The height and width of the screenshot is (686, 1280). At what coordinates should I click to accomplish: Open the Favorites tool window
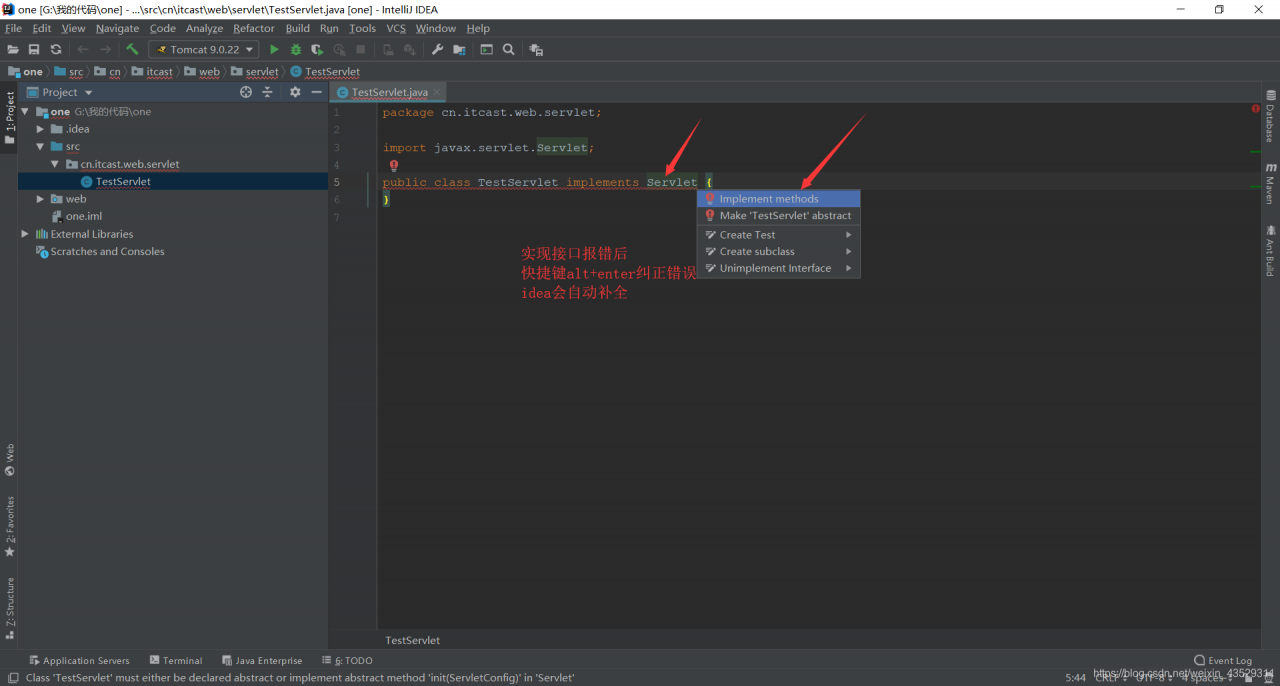tap(9, 527)
